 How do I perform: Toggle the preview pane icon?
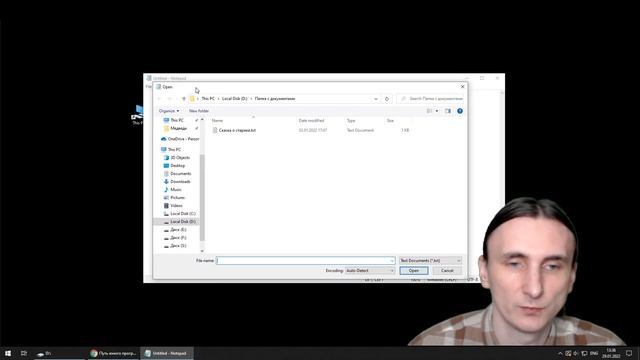tap(448, 111)
